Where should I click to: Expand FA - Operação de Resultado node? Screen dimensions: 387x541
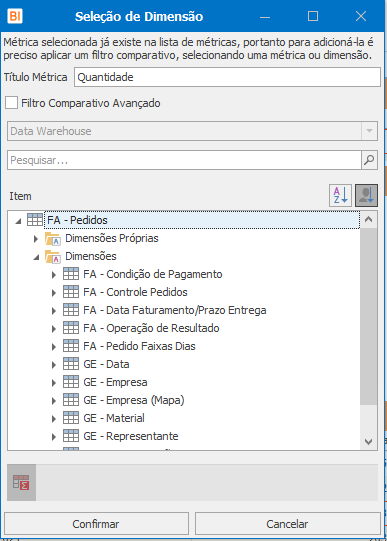click(54, 328)
